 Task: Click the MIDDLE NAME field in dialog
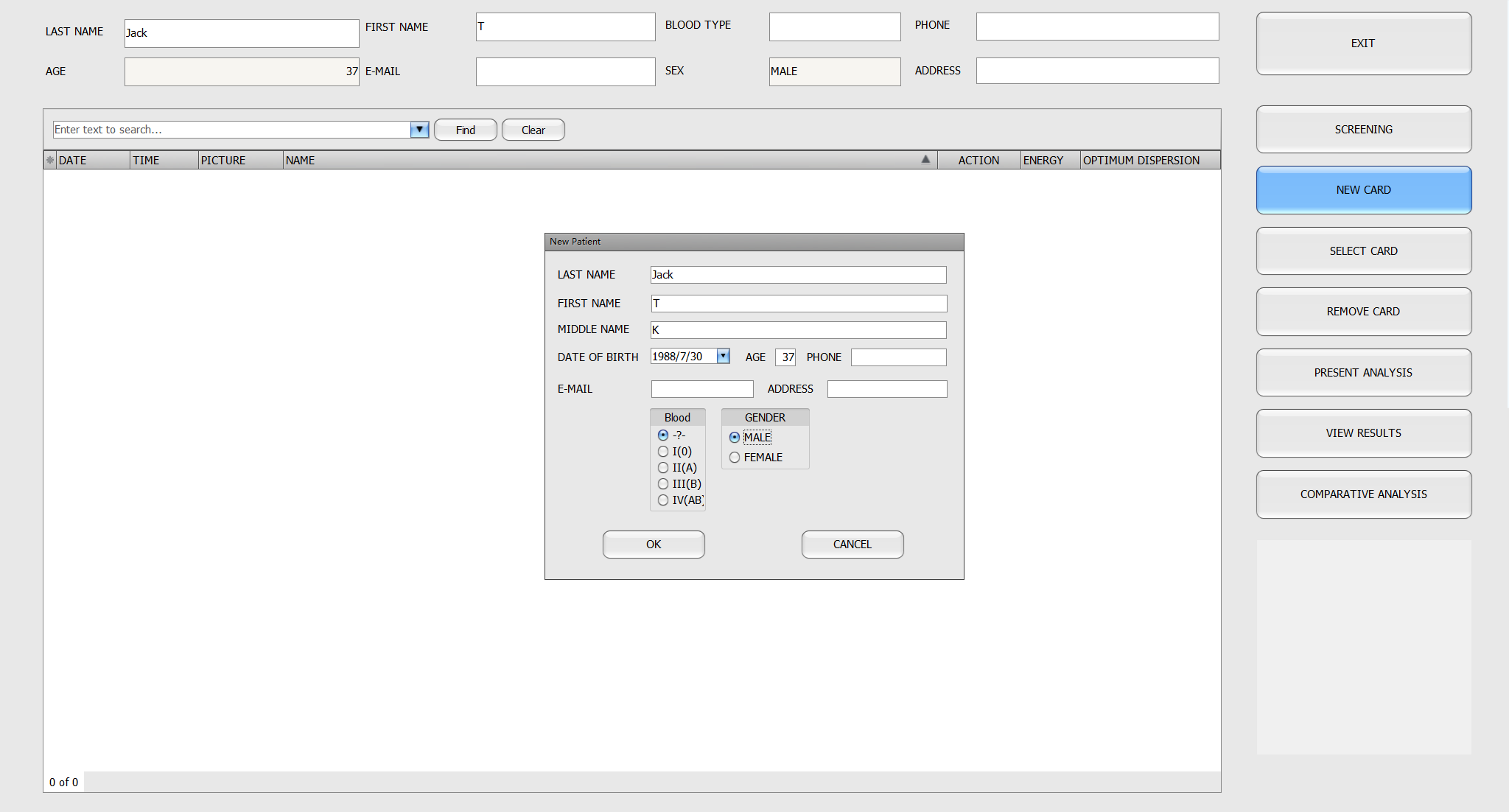pos(798,330)
